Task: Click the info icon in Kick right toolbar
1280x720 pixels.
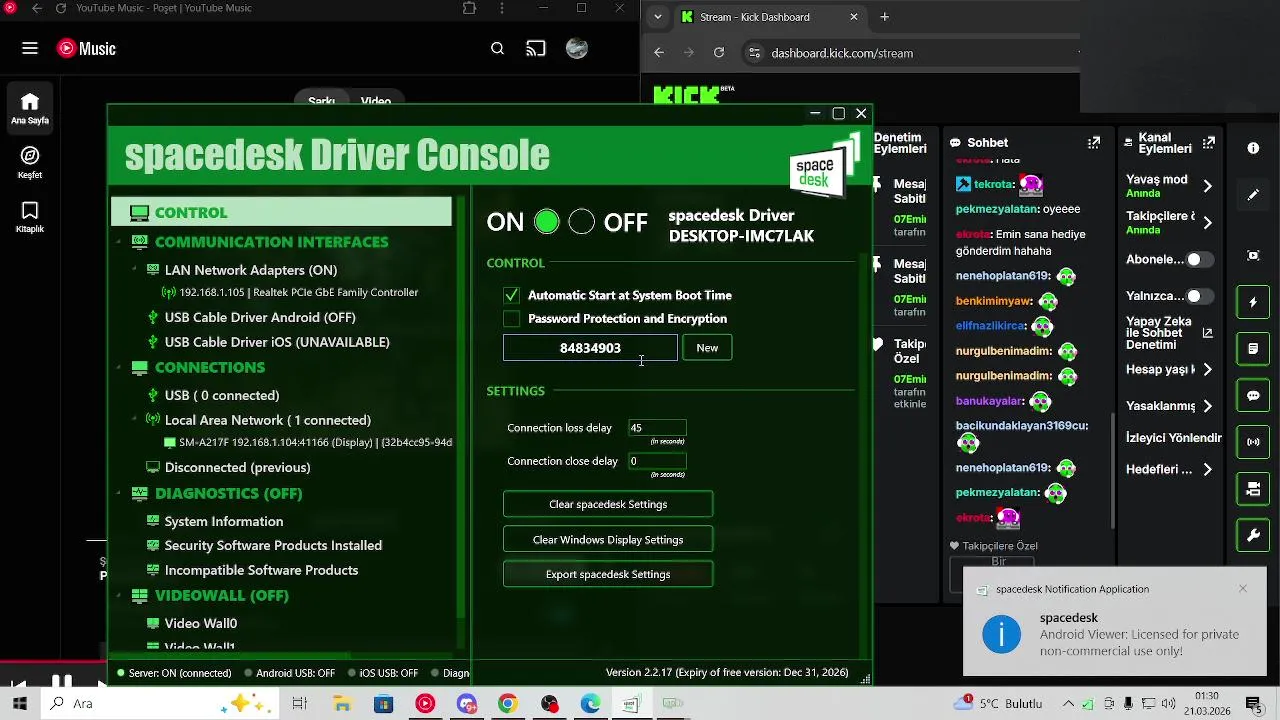Action: click(x=1253, y=148)
